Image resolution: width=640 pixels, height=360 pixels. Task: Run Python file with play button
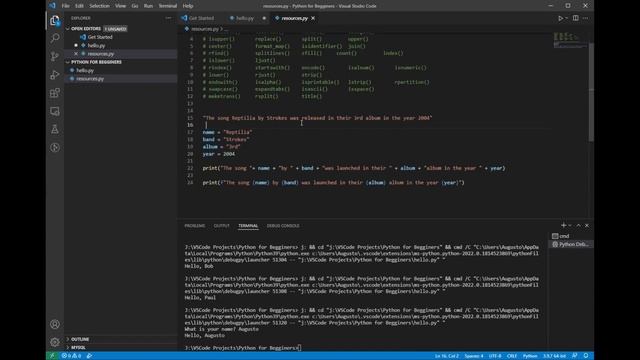point(560,18)
